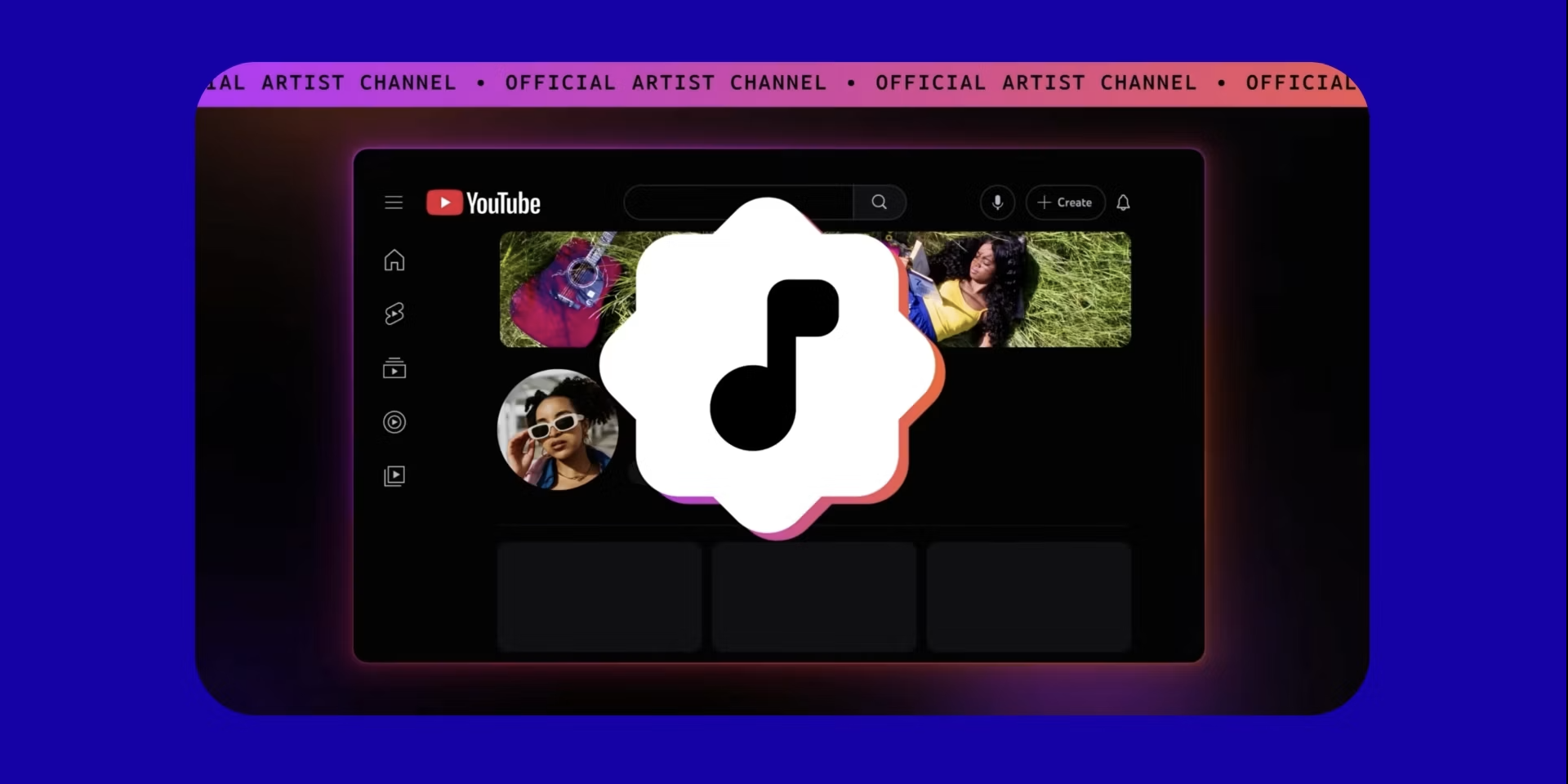The image size is (1568, 784).
Task: Click the Create button
Action: point(1065,203)
